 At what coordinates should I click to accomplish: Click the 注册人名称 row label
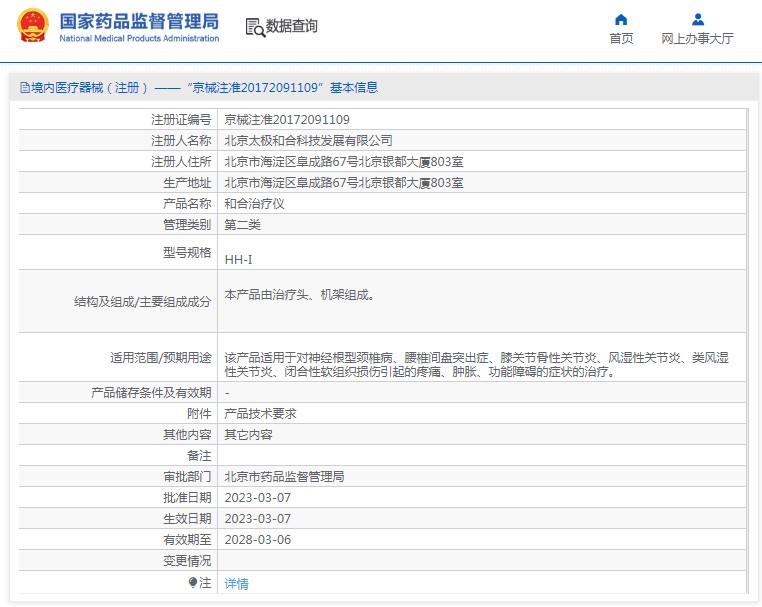pyautogui.click(x=181, y=140)
